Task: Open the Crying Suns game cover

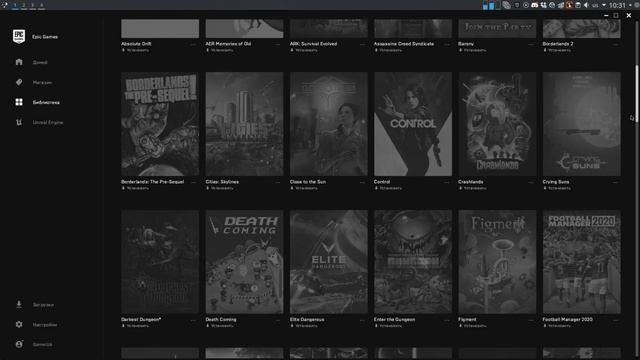Action: 582,124
